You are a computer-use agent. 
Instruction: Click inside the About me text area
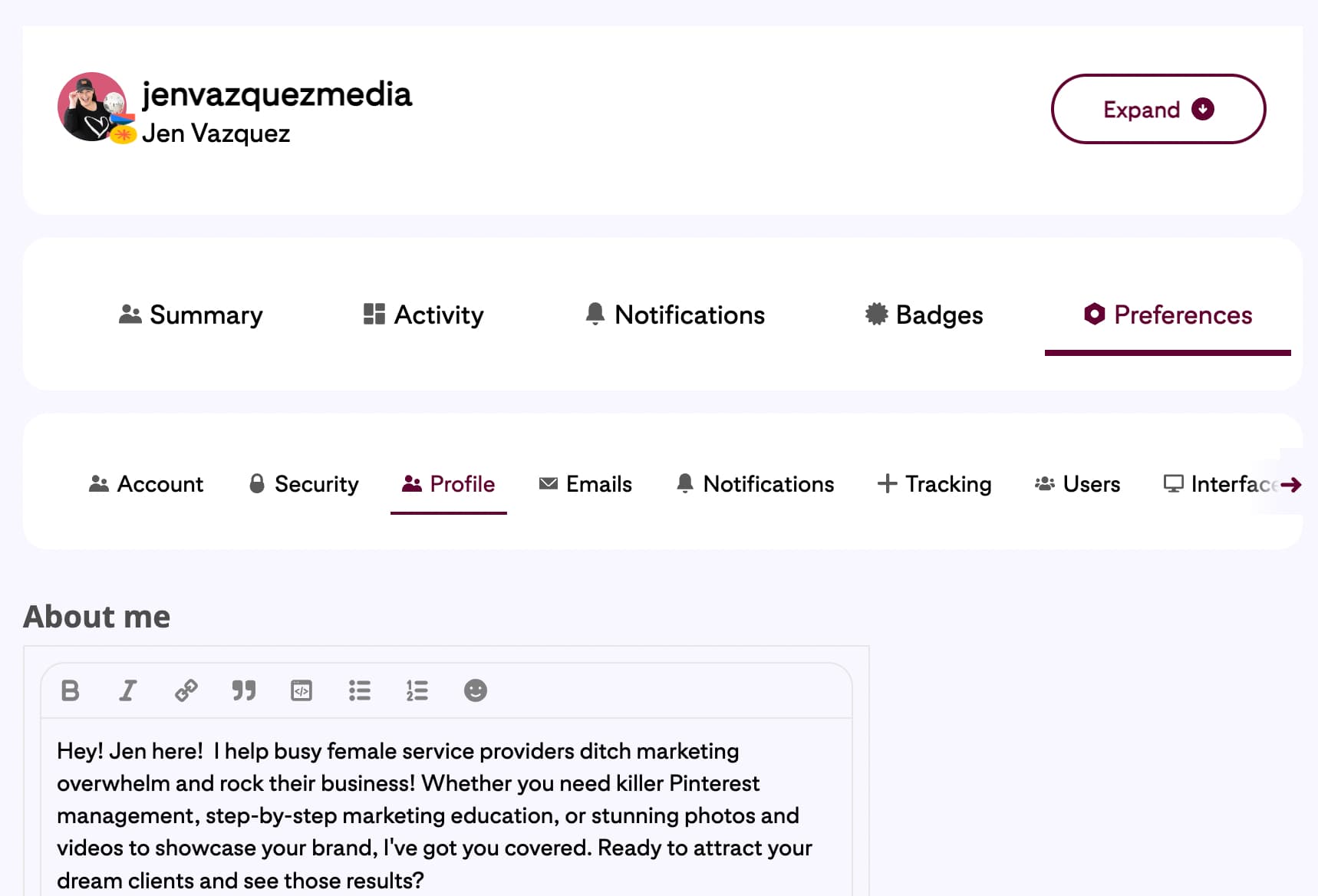[x=445, y=813]
